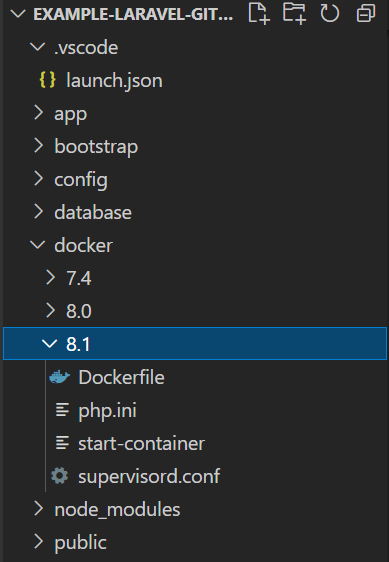Viewport: 389px width, 562px height.
Task: Open the supervisord.conf file
Action: coord(149,477)
